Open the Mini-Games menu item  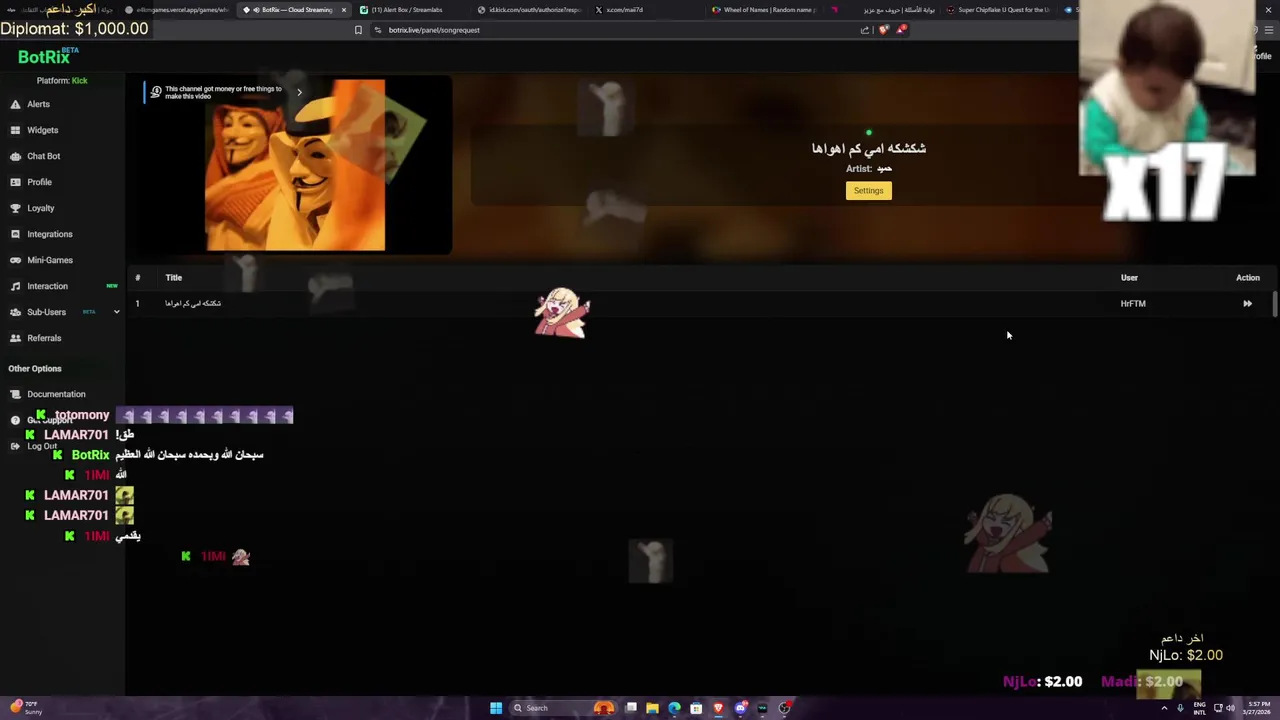tap(50, 260)
